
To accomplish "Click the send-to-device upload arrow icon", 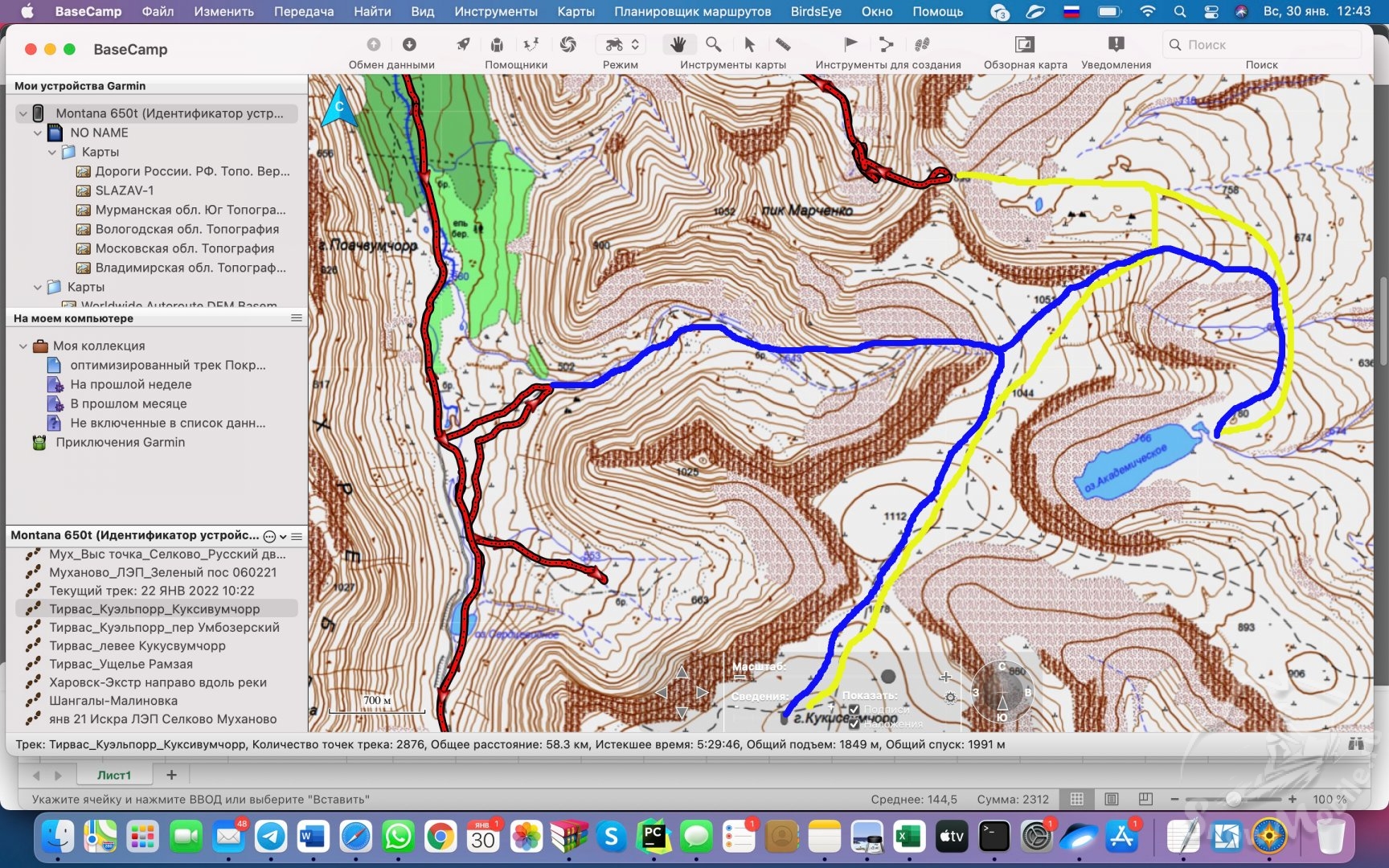I will (374, 44).
